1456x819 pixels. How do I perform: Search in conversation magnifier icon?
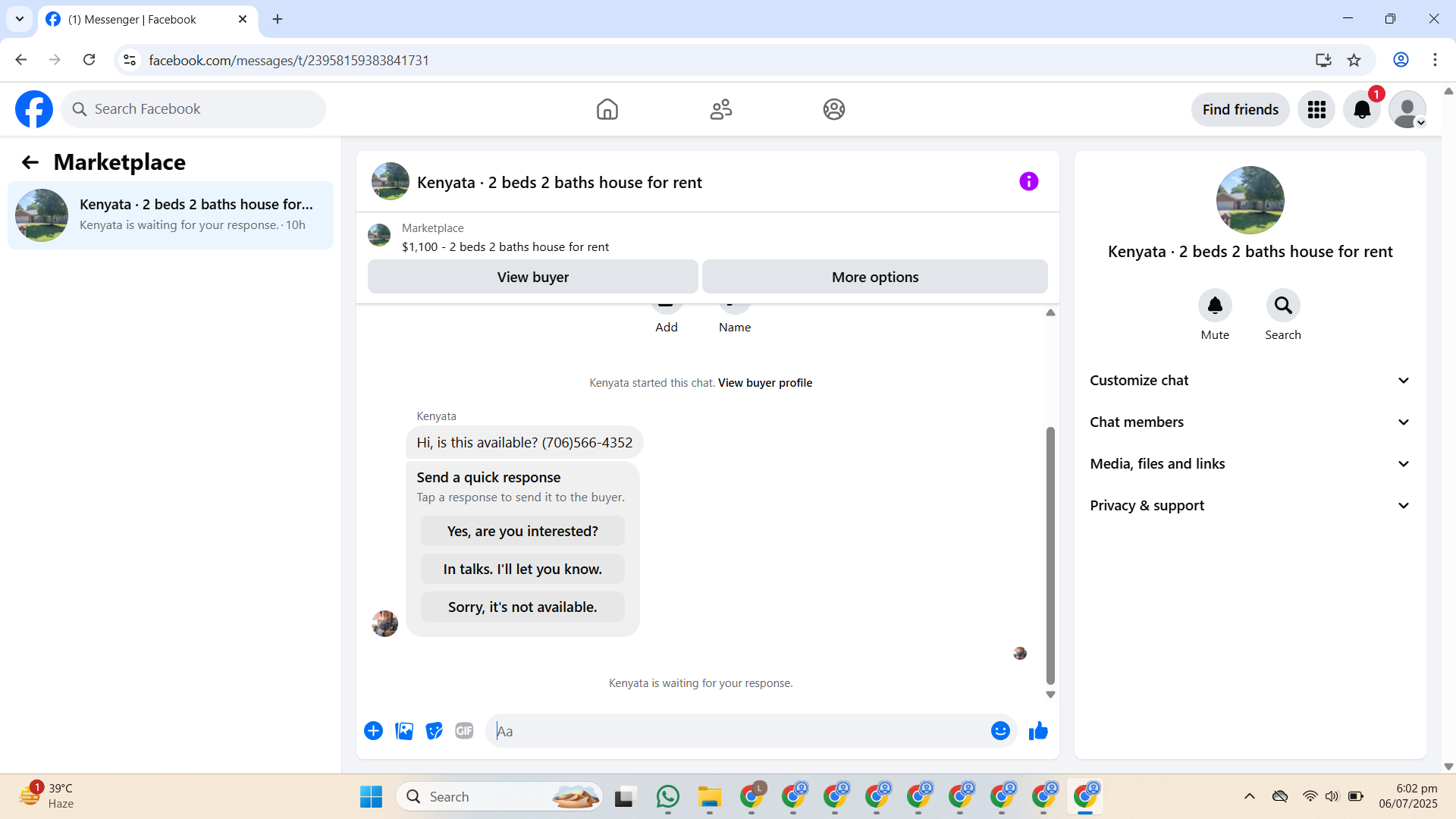pos(1283,306)
